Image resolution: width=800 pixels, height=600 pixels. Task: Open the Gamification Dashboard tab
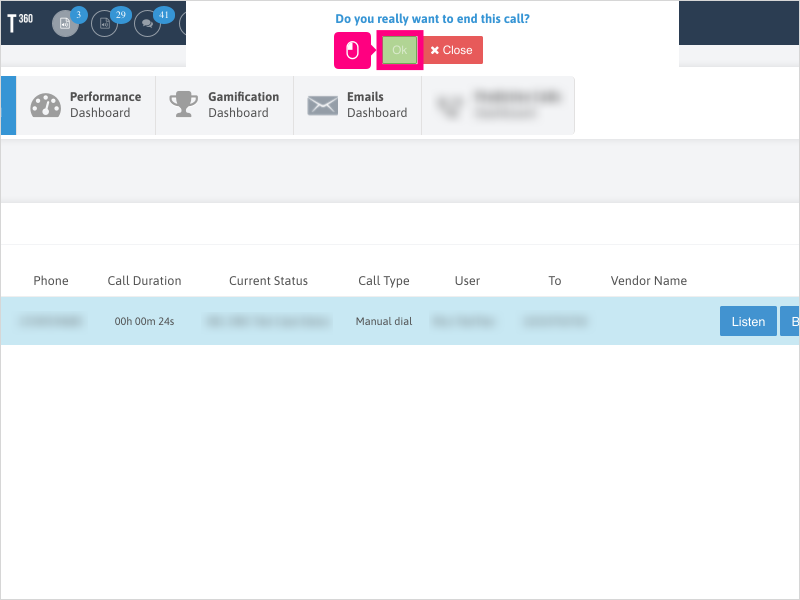(x=224, y=105)
